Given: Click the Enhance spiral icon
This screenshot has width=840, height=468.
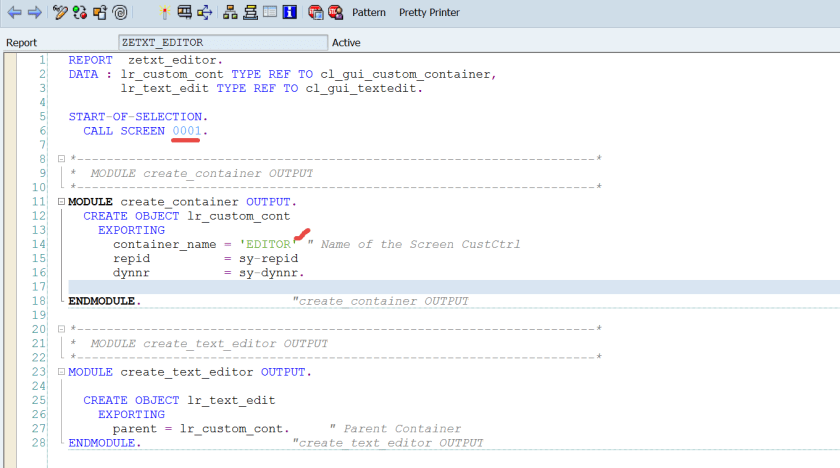Looking at the screenshot, I should [x=121, y=12].
